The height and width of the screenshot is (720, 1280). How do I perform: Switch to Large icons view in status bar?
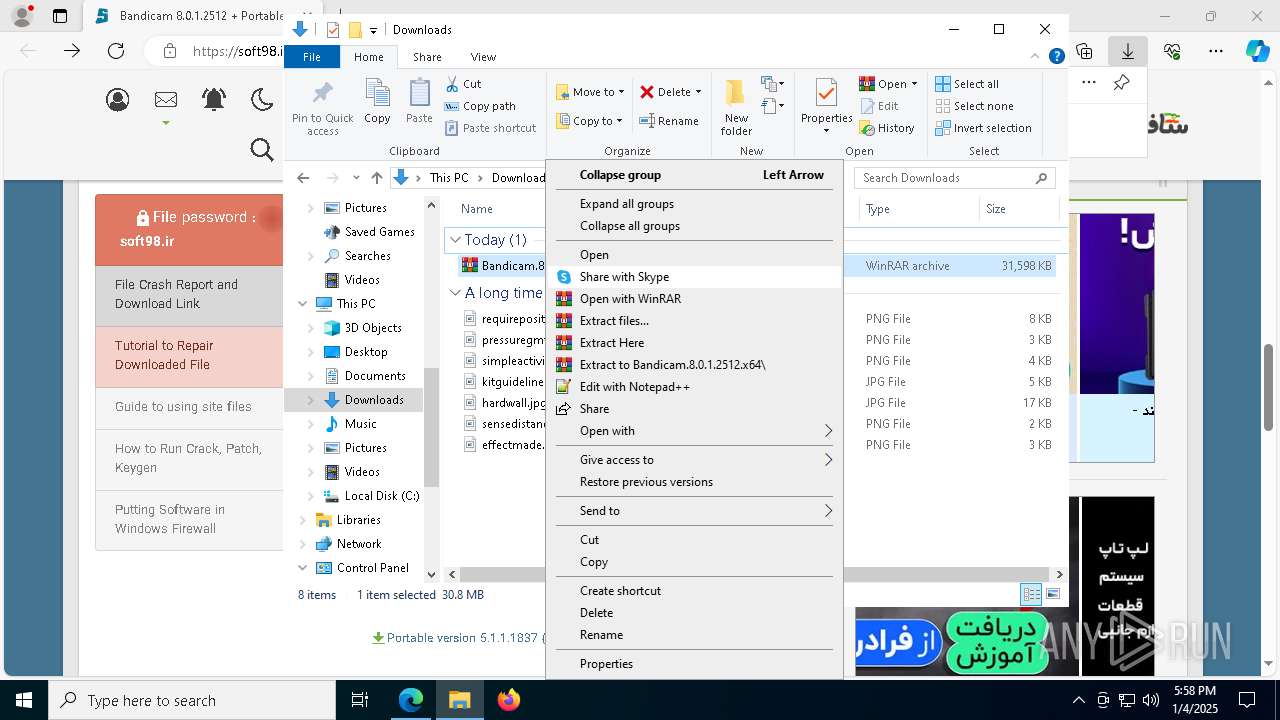(1052, 595)
